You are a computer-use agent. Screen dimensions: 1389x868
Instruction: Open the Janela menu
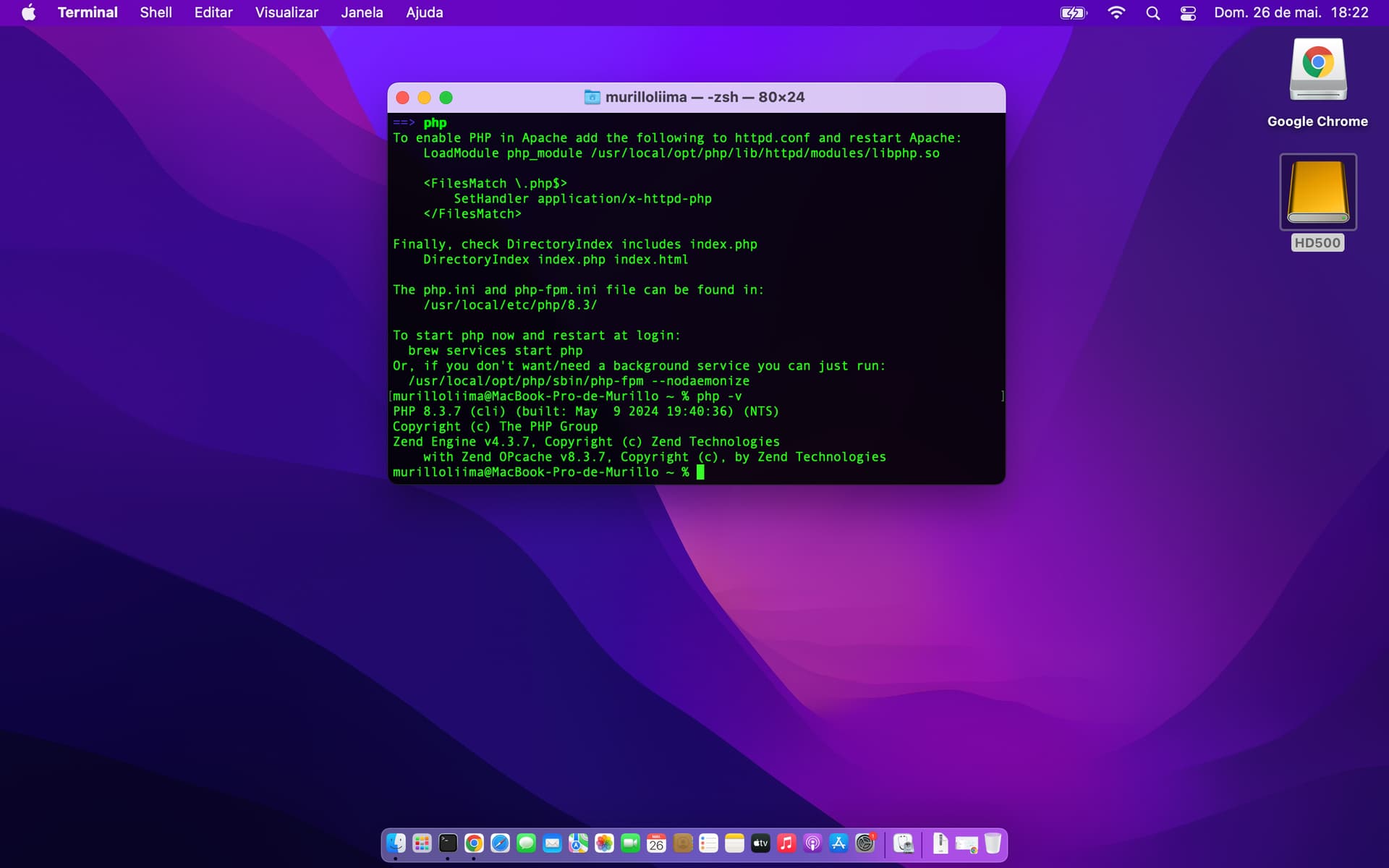click(x=362, y=12)
